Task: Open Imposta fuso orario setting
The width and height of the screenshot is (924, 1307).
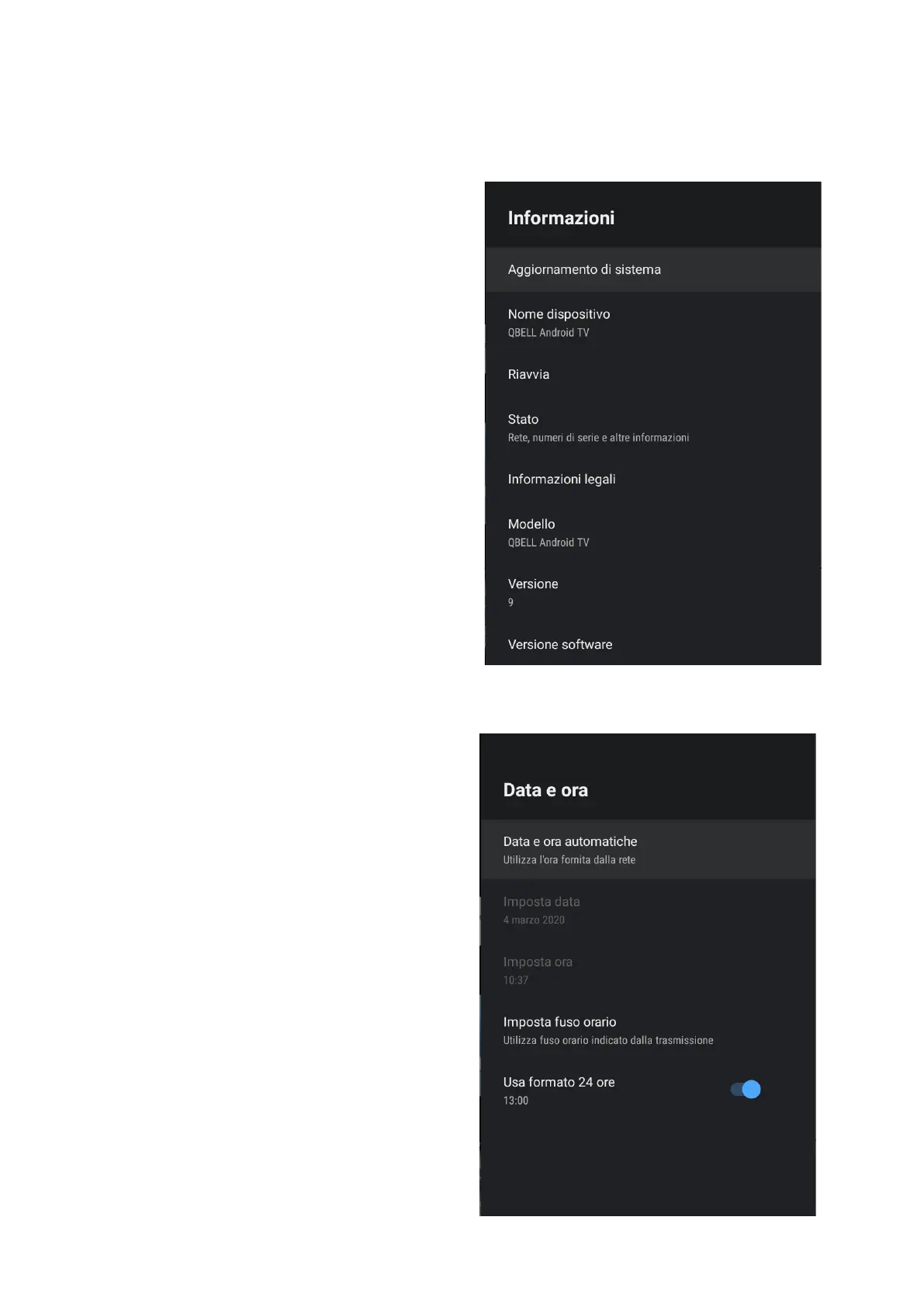Action: click(648, 1030)
